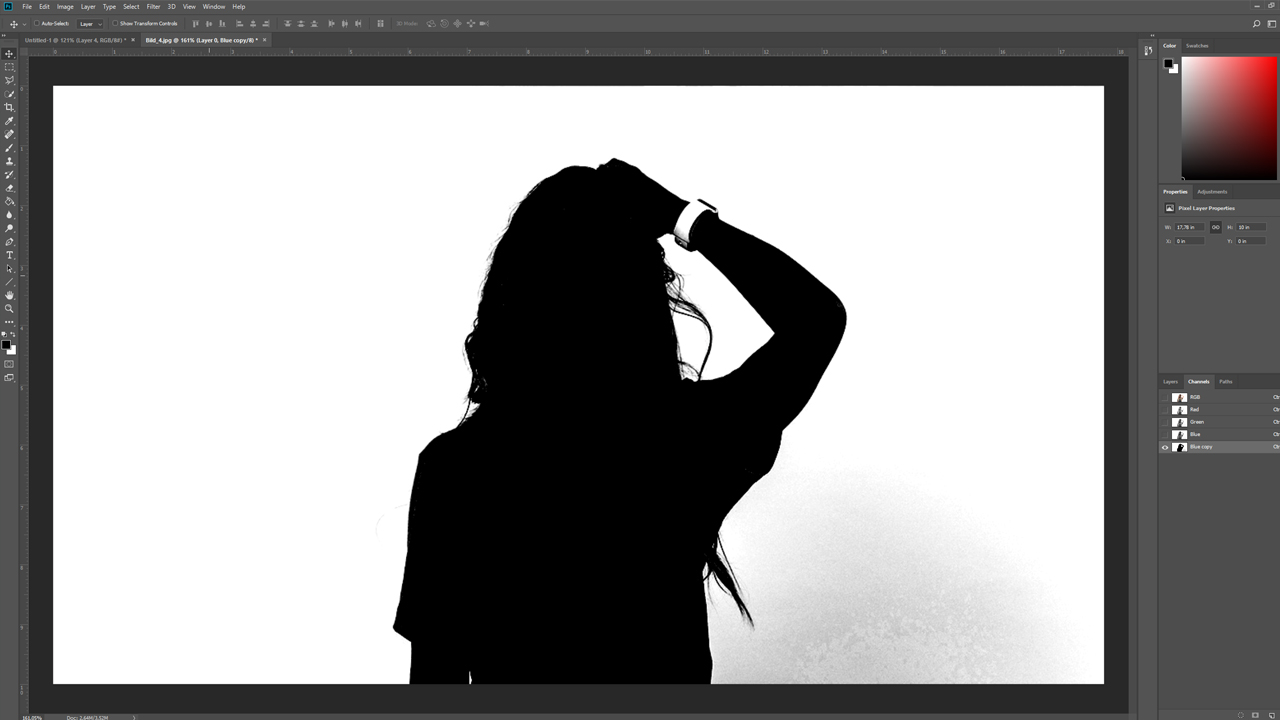Open the Auto-Select Layer dropdown

pos(90,23)
